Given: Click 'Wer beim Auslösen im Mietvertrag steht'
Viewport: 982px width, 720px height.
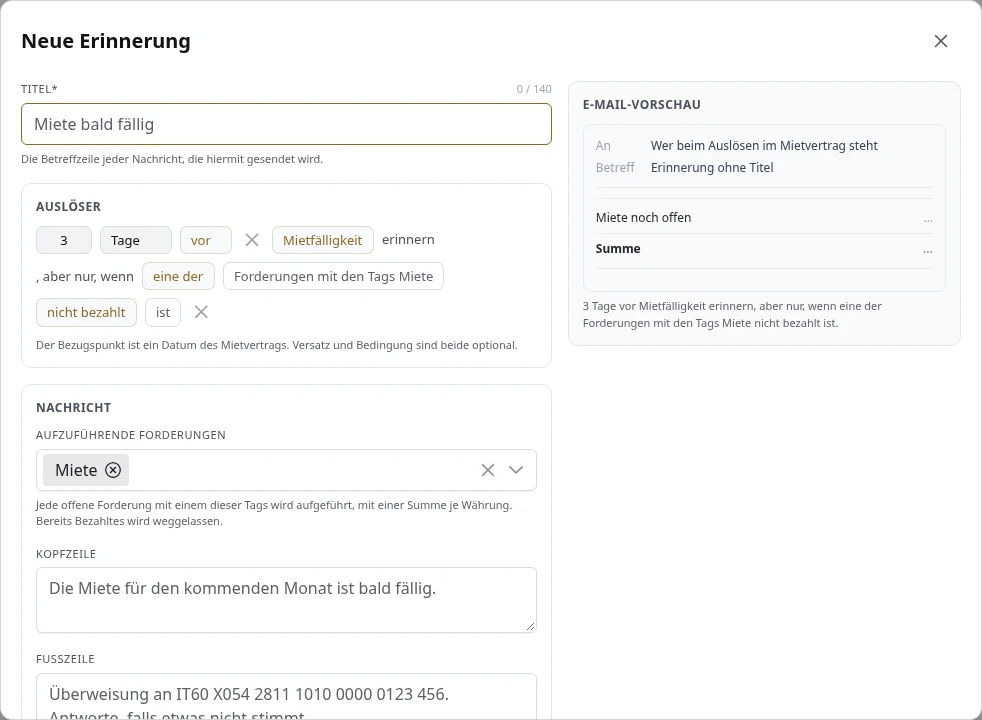Looking at the screenshot, I should click(764, 145).
